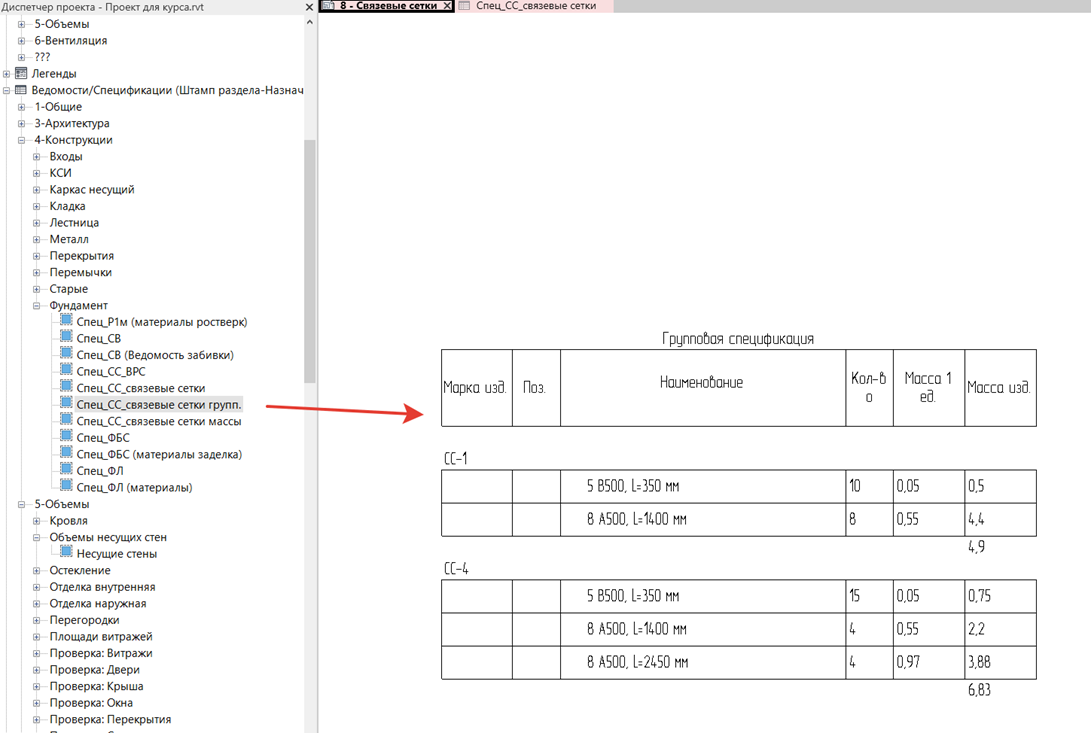This screenshot has height=733, width=1091.
Task: Click the Легенды node icon
Action: pos(21,72)
